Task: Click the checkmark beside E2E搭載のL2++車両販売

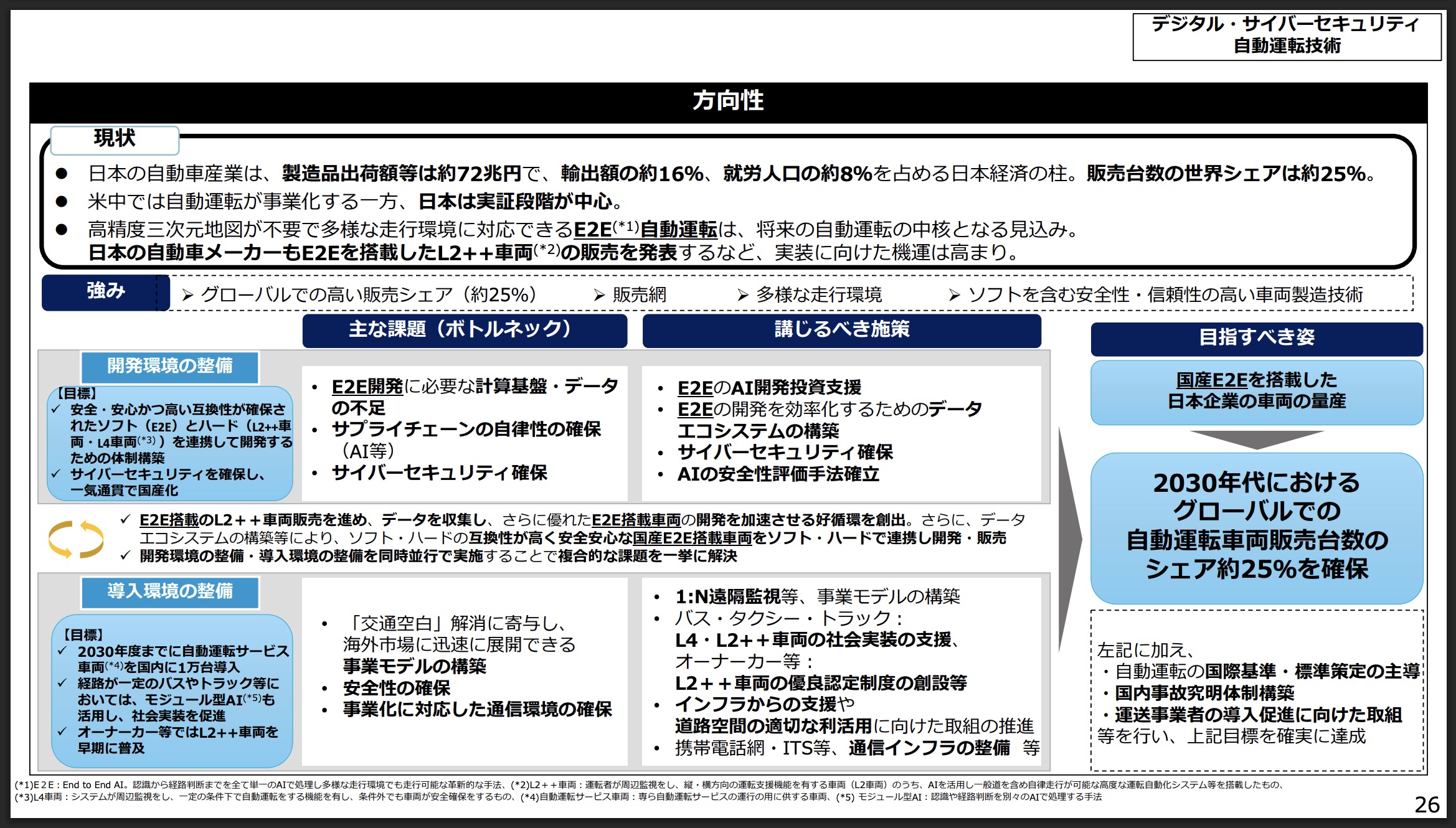Action: click(126, 519)
